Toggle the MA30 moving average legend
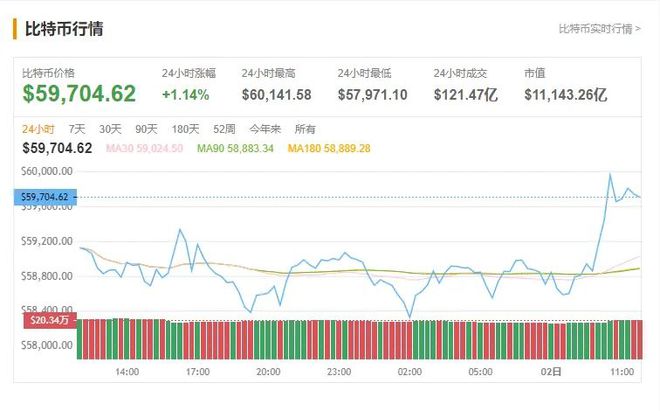660x411 pixels. [x=144, y=148]
